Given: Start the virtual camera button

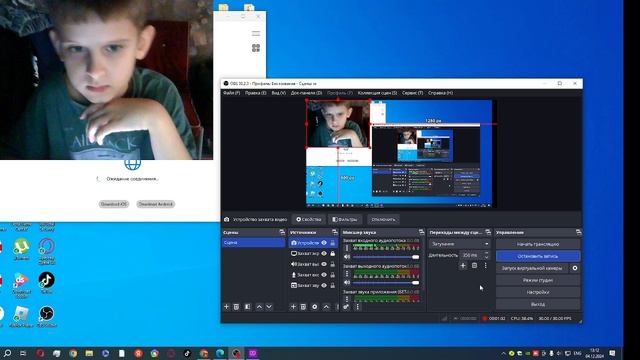Looking at the screenshot, I should coord(532,268).
